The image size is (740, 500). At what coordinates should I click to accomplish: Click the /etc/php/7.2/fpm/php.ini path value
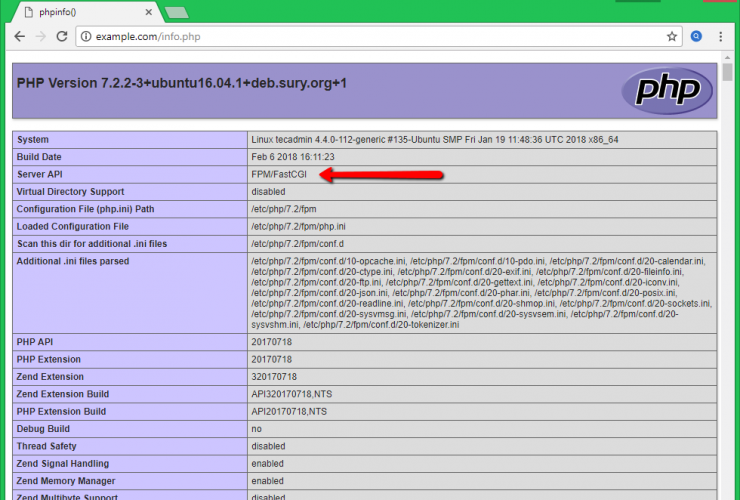(298, 227)
